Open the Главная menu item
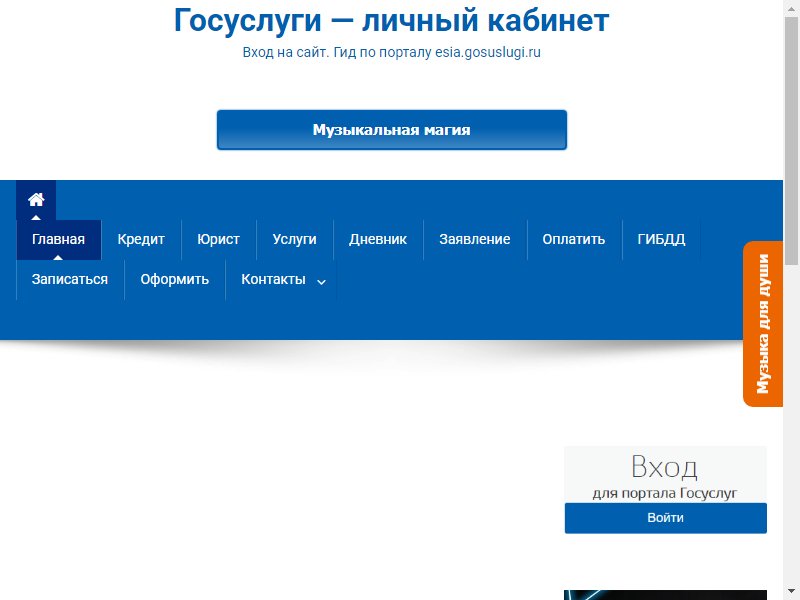800x600 pixels. point(59,239)
